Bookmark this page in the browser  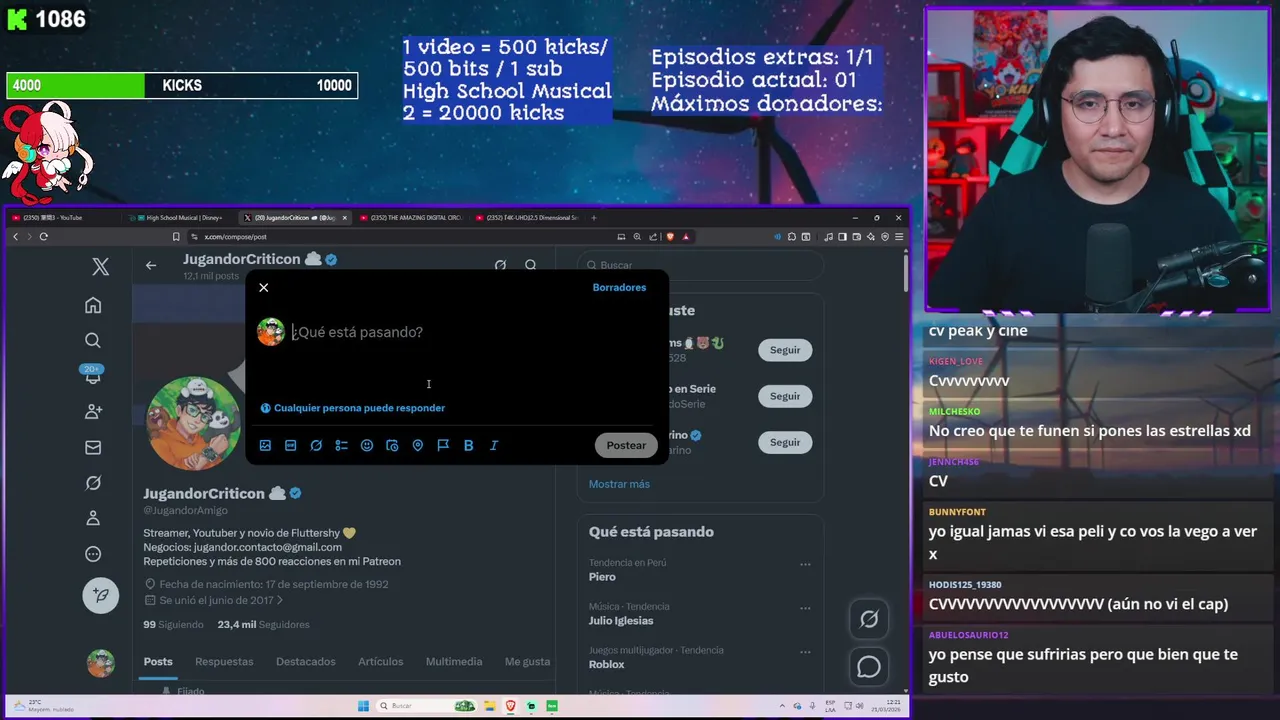[x=176, y=237]
